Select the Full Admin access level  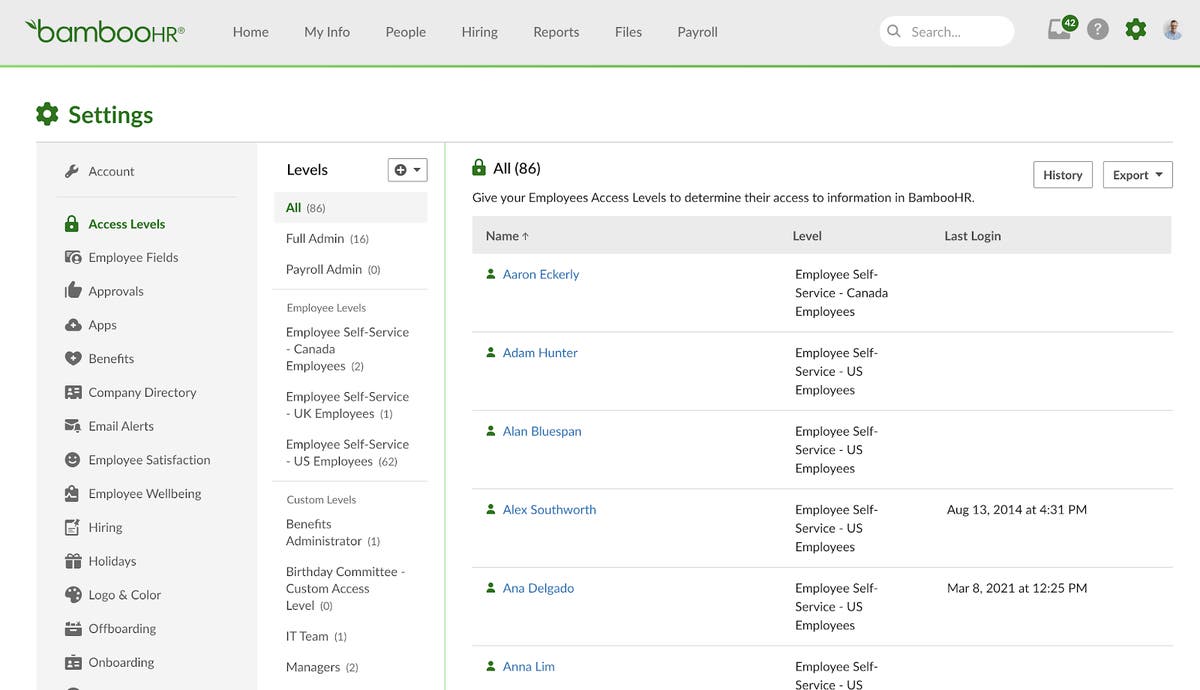(x=314, y=239)
